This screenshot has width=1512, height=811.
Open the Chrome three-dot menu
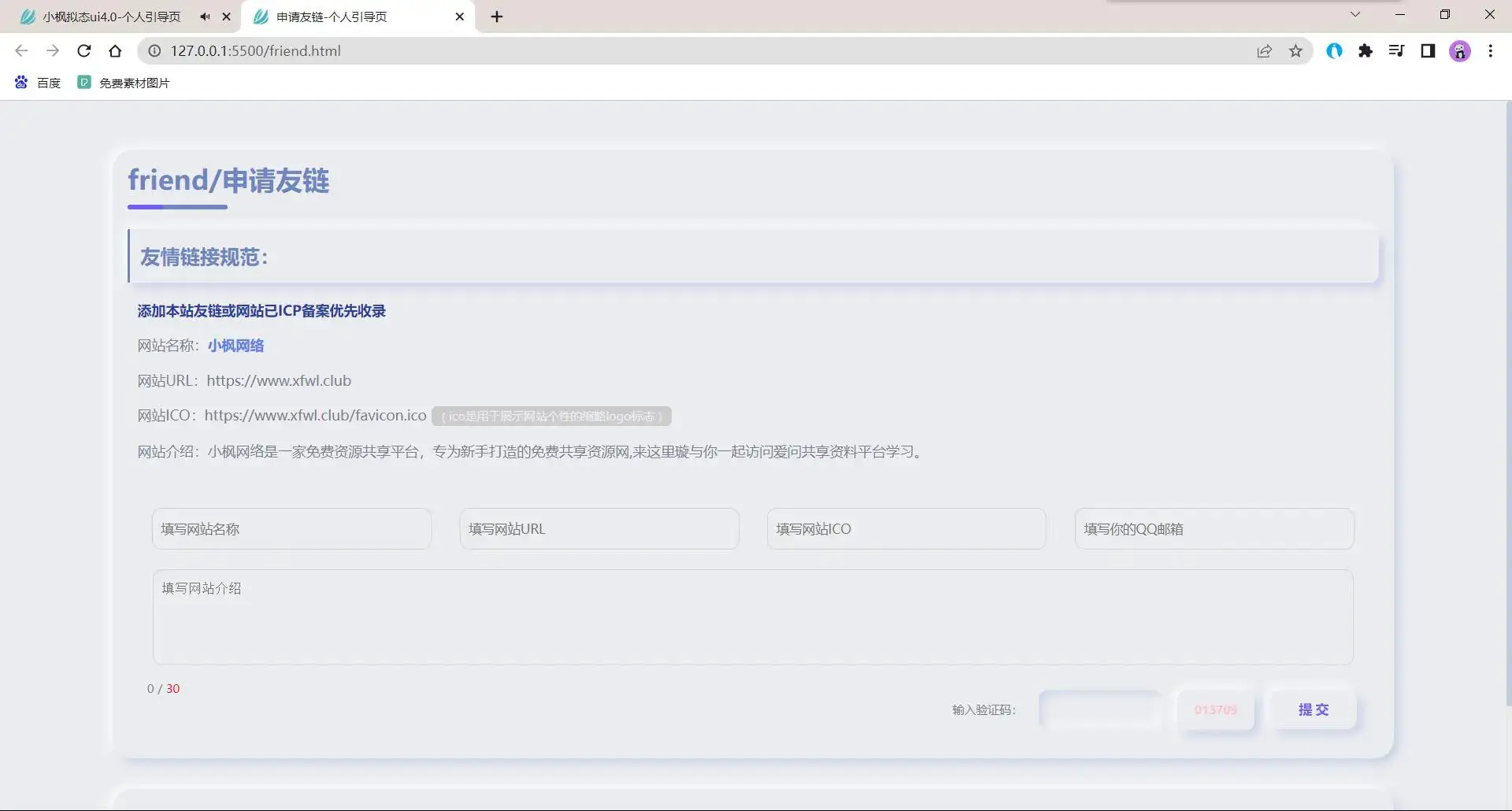point(1490,51)
